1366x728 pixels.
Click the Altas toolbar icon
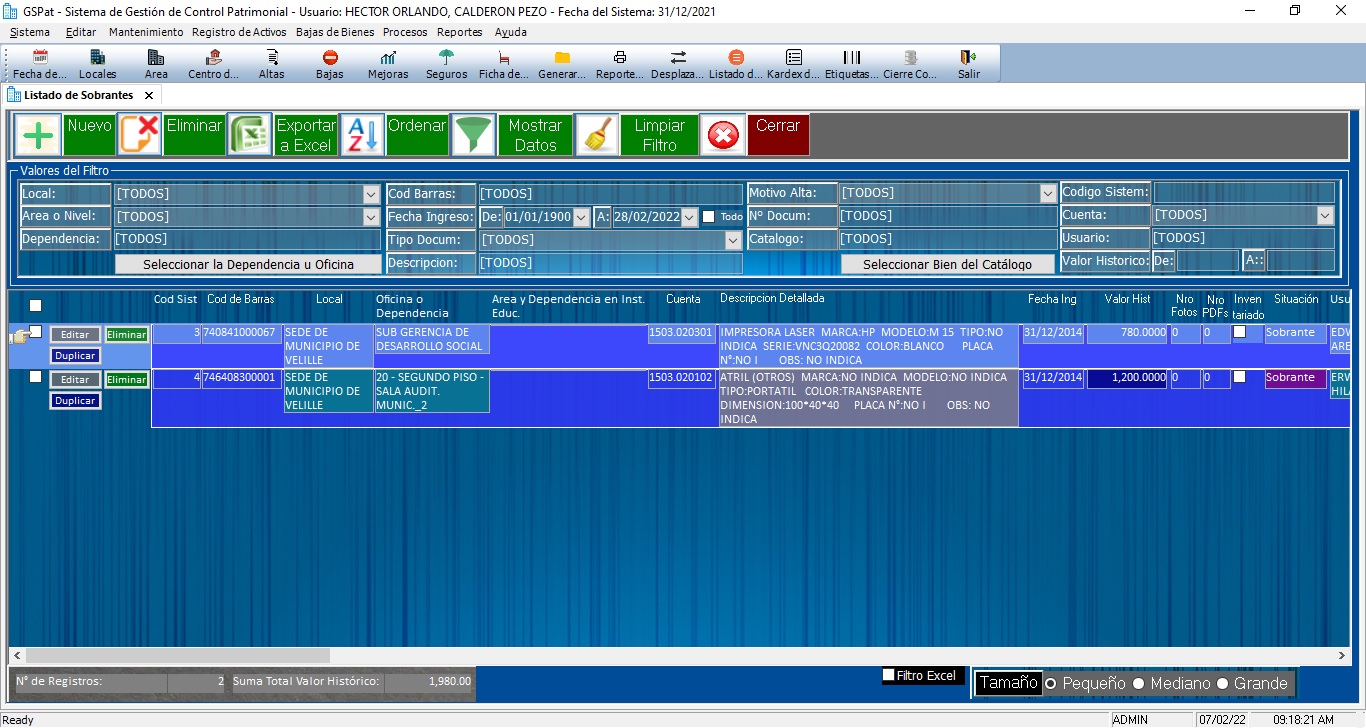click(x=271, y=64)
